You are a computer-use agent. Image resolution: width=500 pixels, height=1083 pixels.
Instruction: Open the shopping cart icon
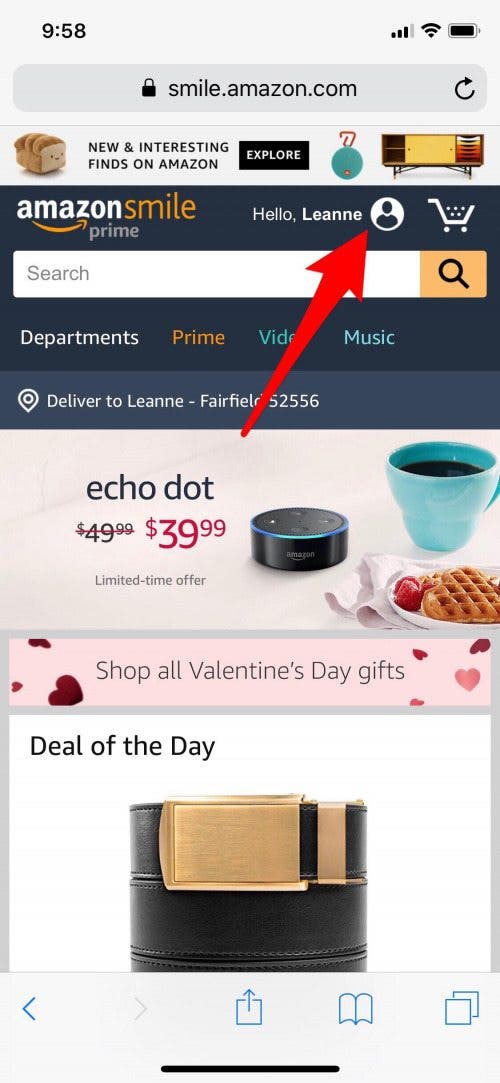(x=452, y=214)
